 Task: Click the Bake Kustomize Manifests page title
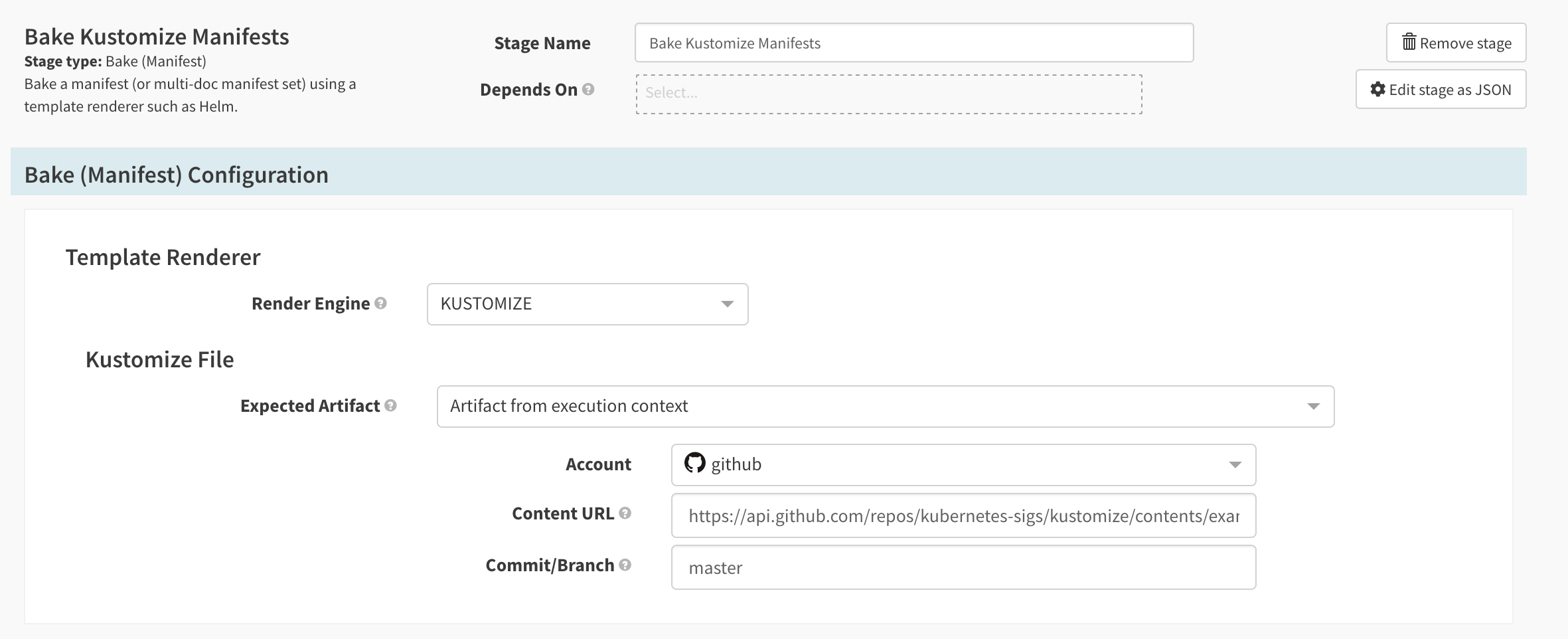(x=157, y=37)
